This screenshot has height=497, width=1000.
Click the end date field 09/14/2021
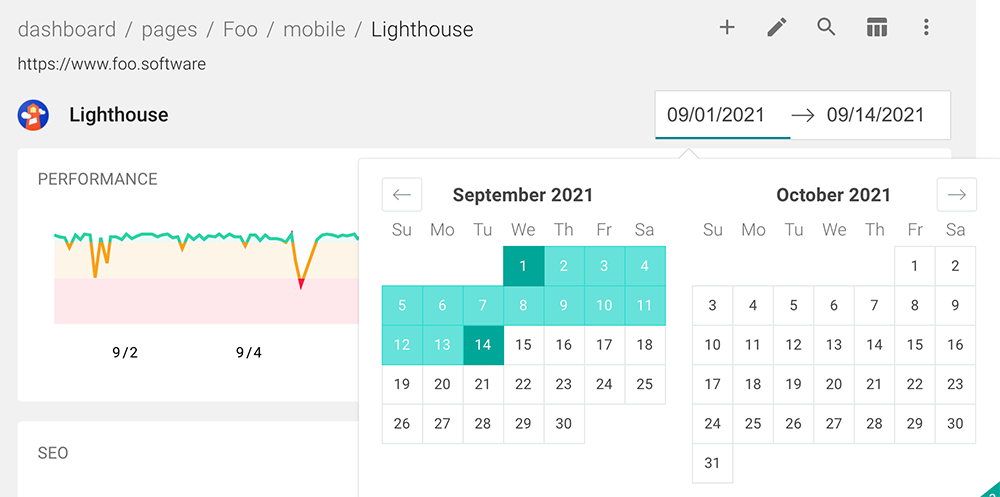[x=875, y=115]
